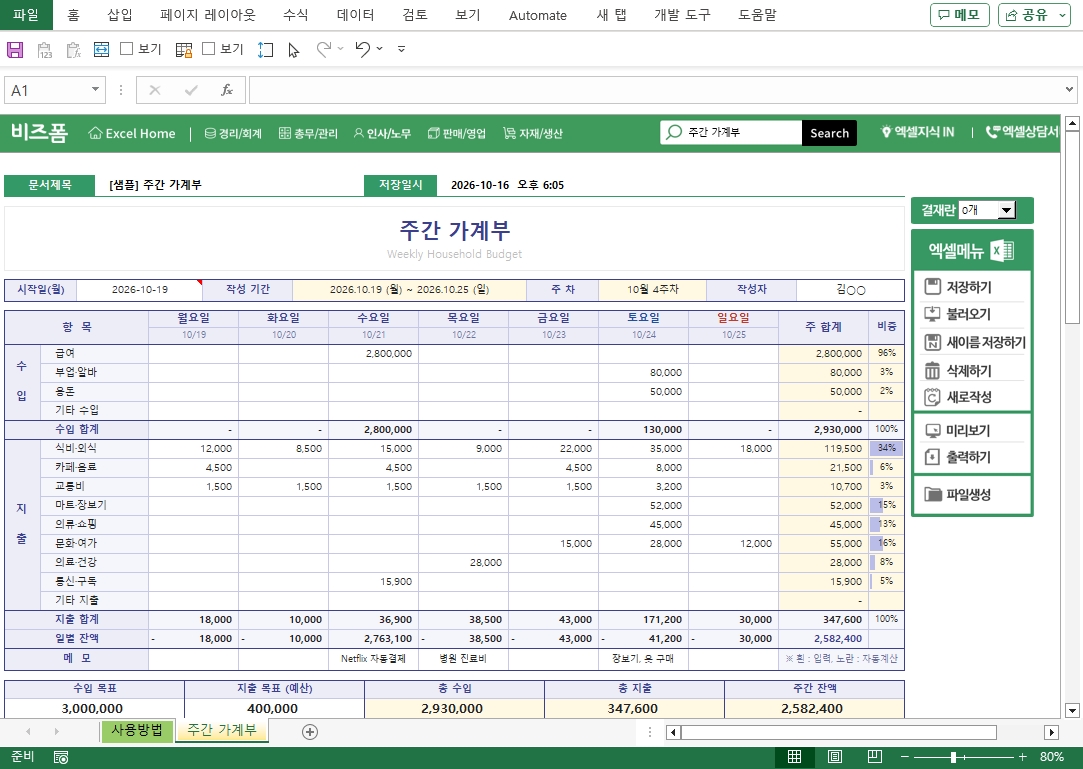Click the vertical scrollbar down arrow
Image resolution: width=1083 pixels, height=769 pixels.
click(x=1072, y=710)
